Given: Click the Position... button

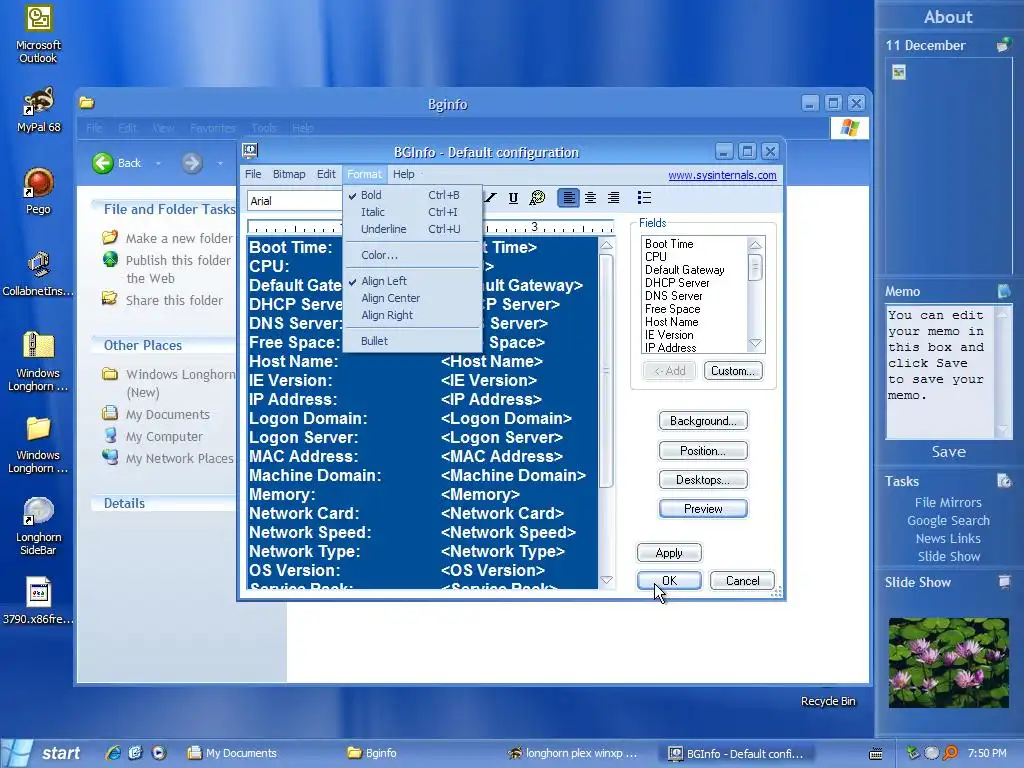Looking at the screenshot, I should pos(703,451).
